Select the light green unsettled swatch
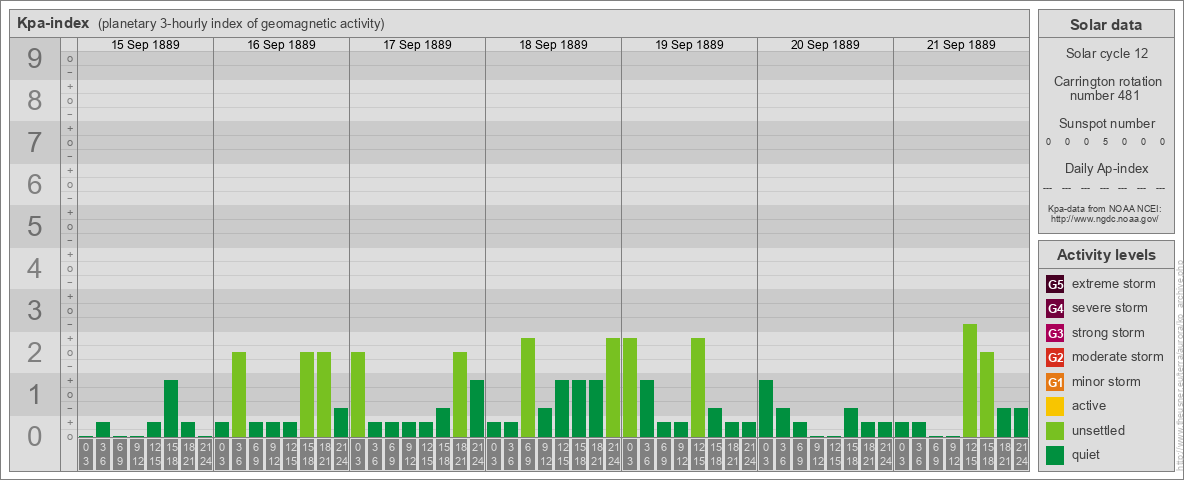 point(1055,430)
